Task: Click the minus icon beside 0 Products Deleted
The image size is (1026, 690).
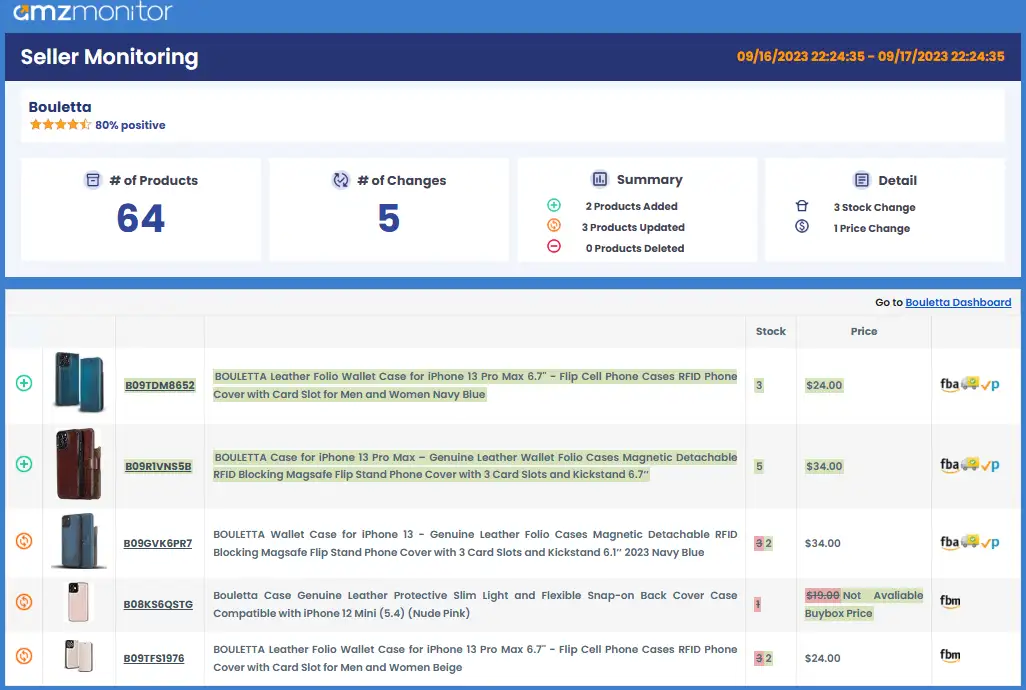Action: pos(554,247)
